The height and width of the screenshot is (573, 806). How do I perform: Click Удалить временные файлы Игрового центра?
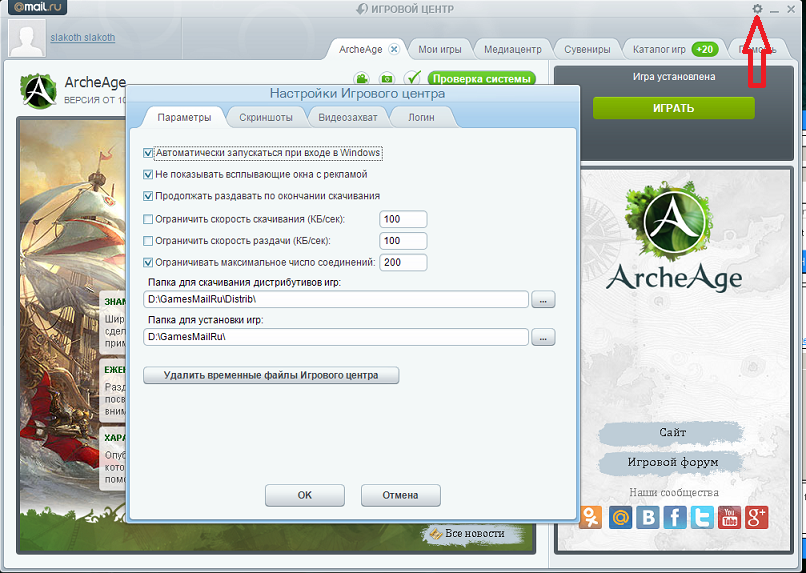[271, 375]
